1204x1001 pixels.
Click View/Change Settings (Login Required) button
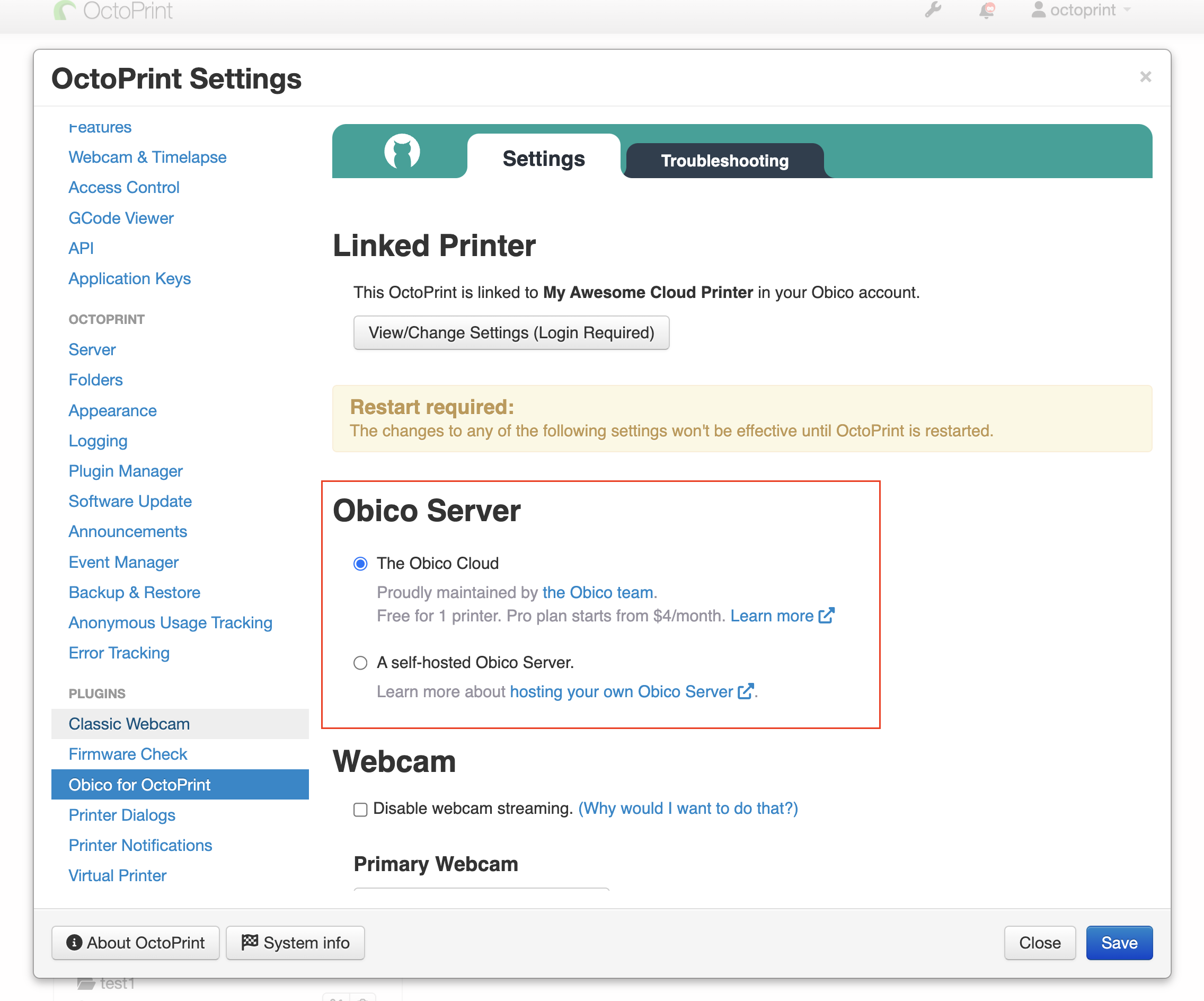pyautogui.click(x=511, y=333)
